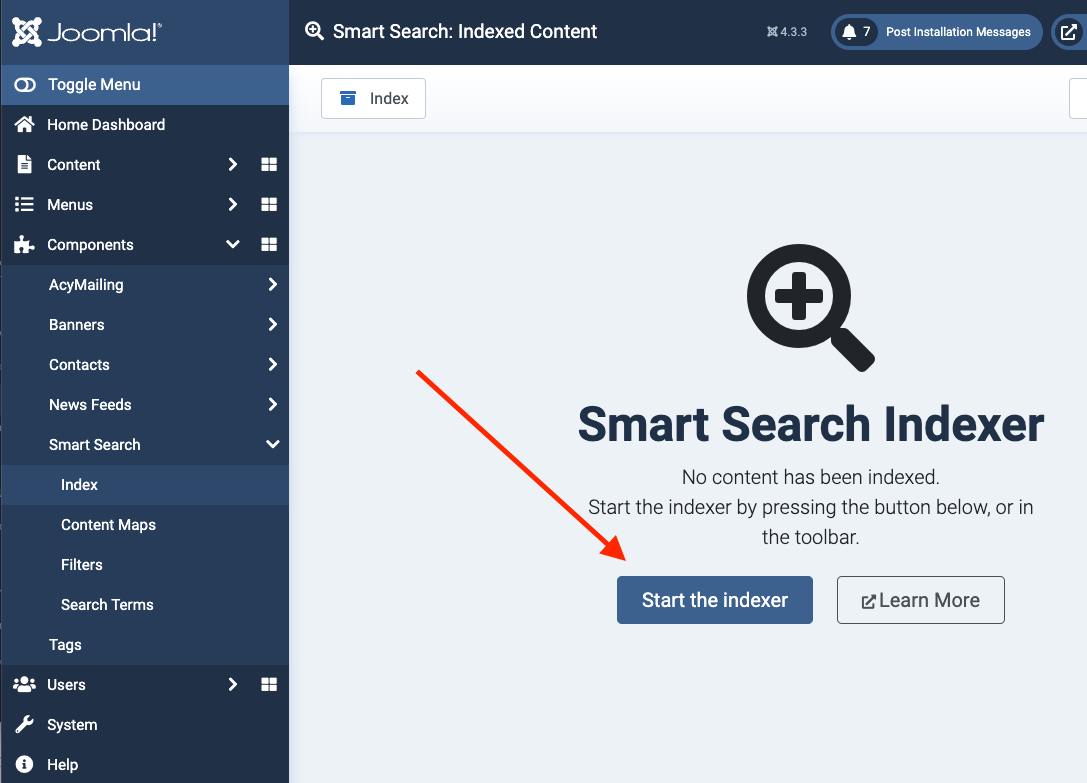The height and width of the screenshot is (783, 1087).
Task: Open the Menus dashboard grid icon
Action: tap(268, 205)
